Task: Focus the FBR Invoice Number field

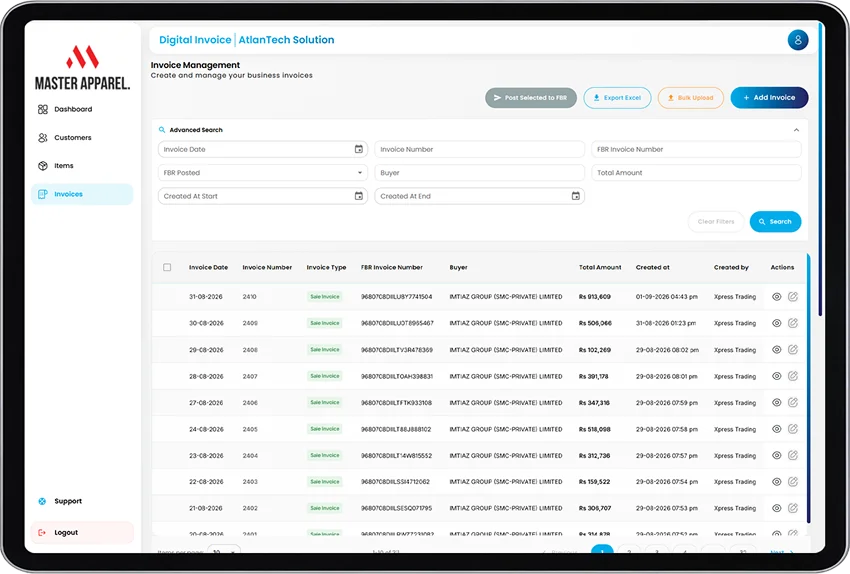Action: (x=696, y=149)
